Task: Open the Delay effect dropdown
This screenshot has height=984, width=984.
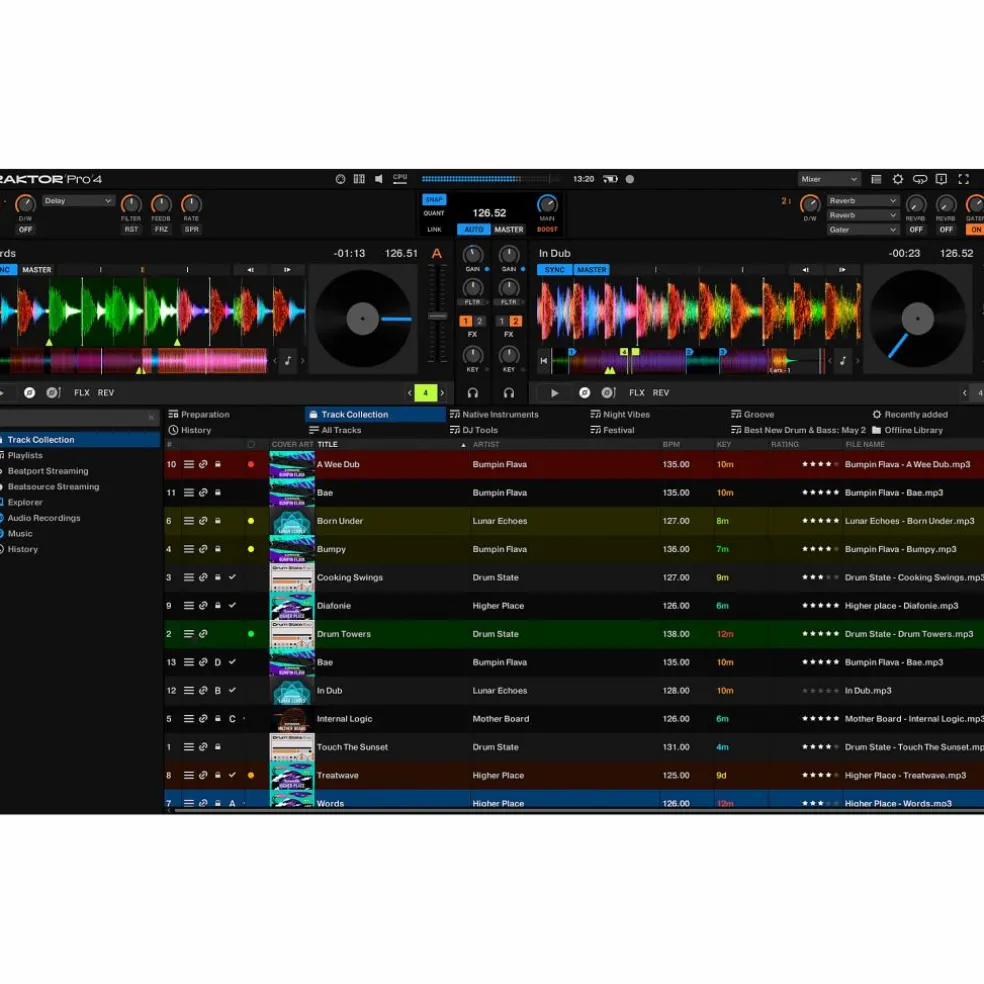Action: tap(78, 201)
